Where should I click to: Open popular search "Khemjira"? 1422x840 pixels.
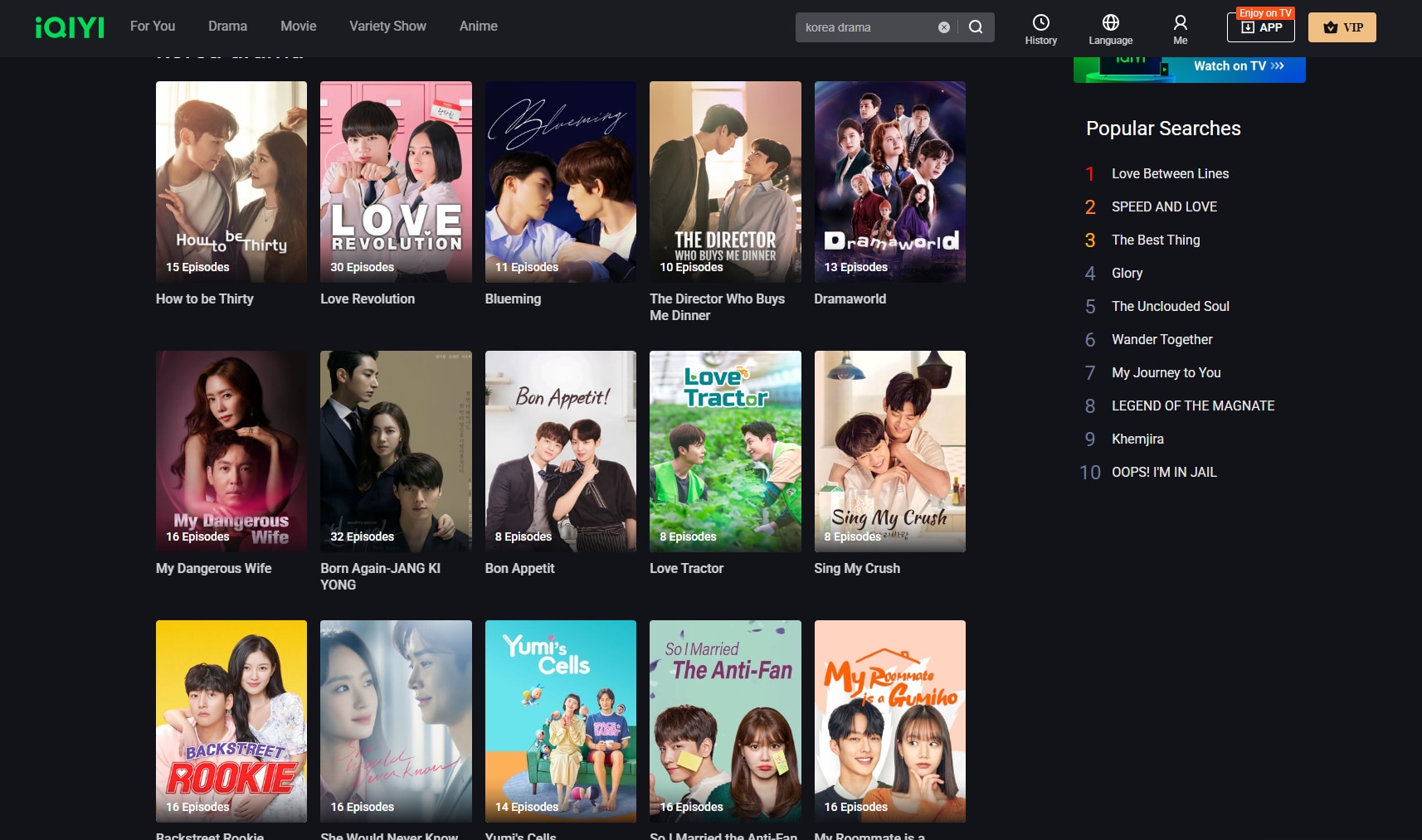coord(1137,439)
